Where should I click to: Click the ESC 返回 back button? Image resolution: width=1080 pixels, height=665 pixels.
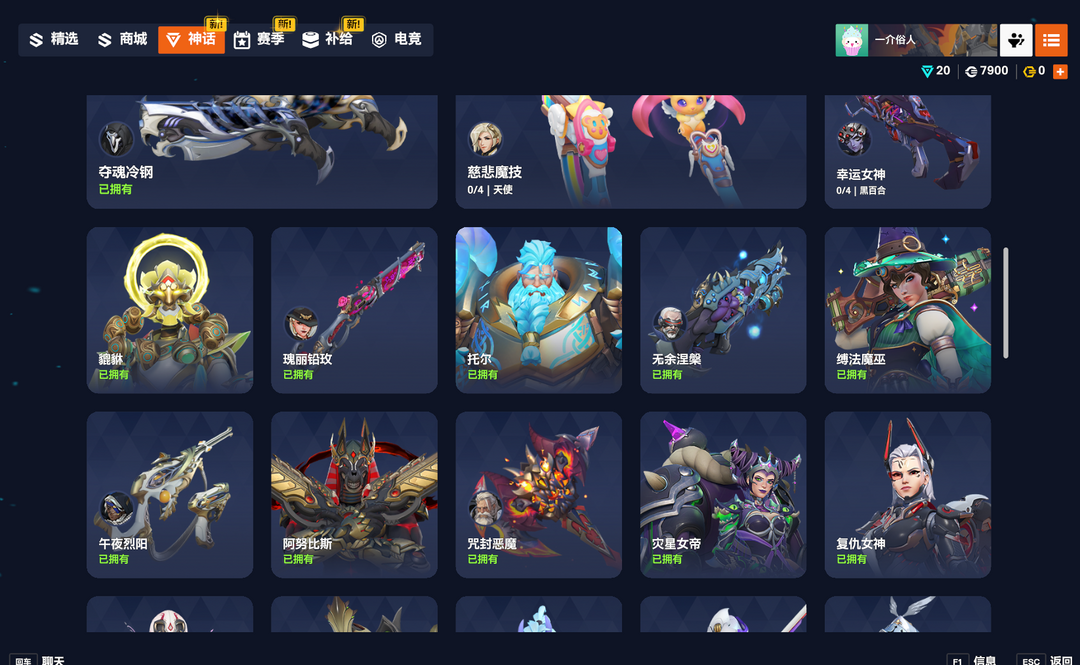click(1045, 660)
